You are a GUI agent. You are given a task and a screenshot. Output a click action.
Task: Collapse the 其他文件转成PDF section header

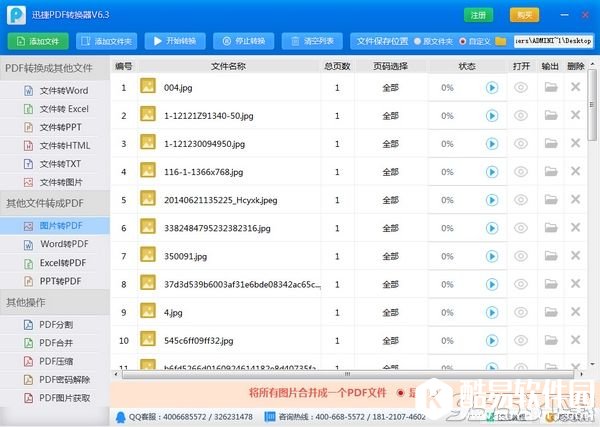coord(55,204)
